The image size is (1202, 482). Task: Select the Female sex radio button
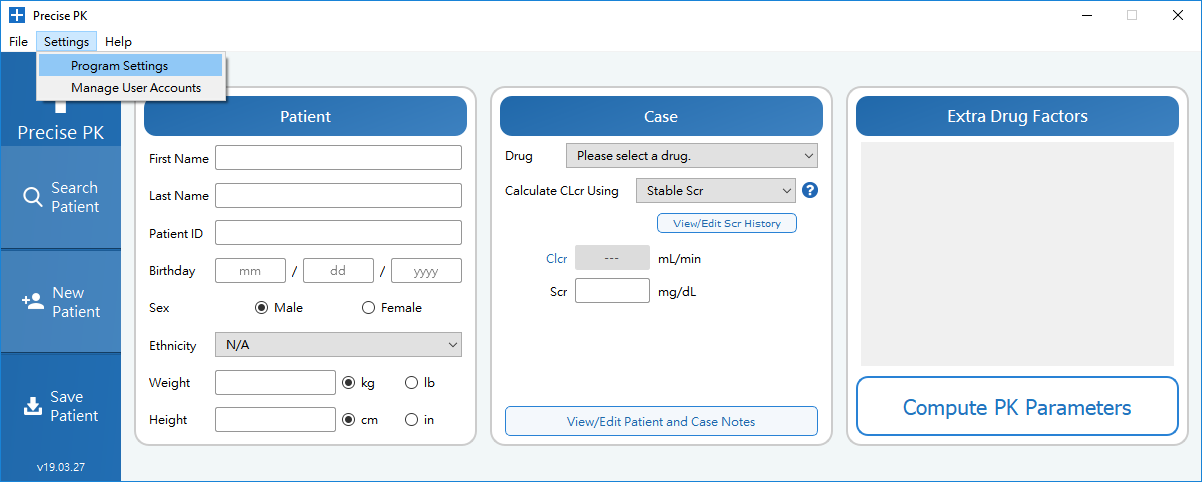click(369, 308)
